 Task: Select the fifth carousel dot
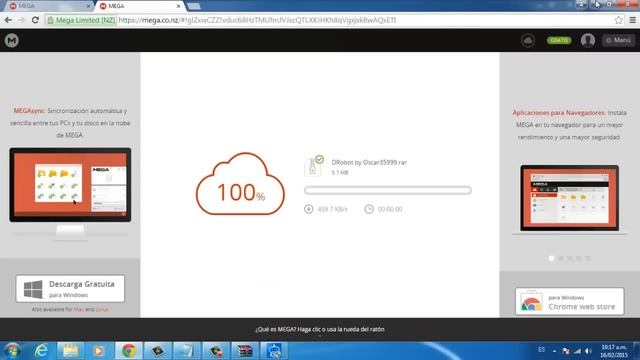point(588,258)
